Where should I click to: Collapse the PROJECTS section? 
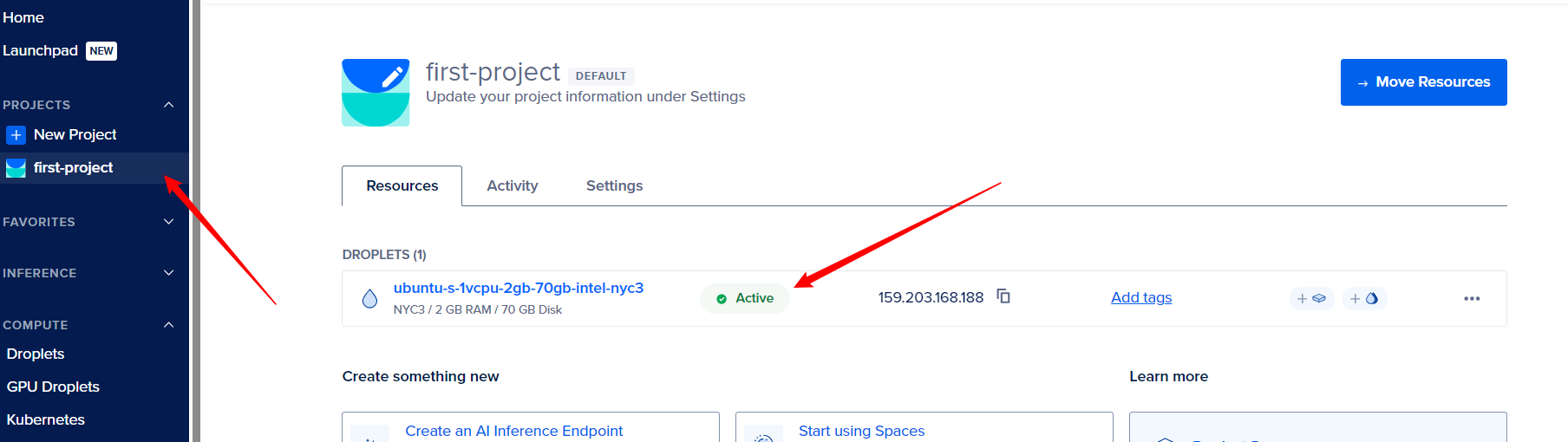[169, 105]
